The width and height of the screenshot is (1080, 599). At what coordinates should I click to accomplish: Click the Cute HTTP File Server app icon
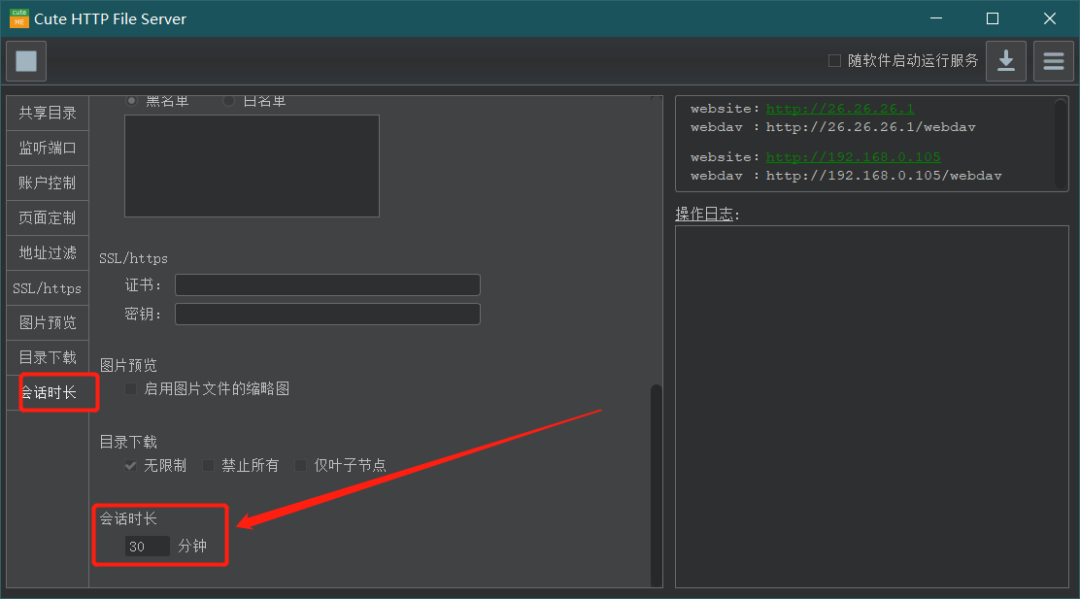[19, 19]
